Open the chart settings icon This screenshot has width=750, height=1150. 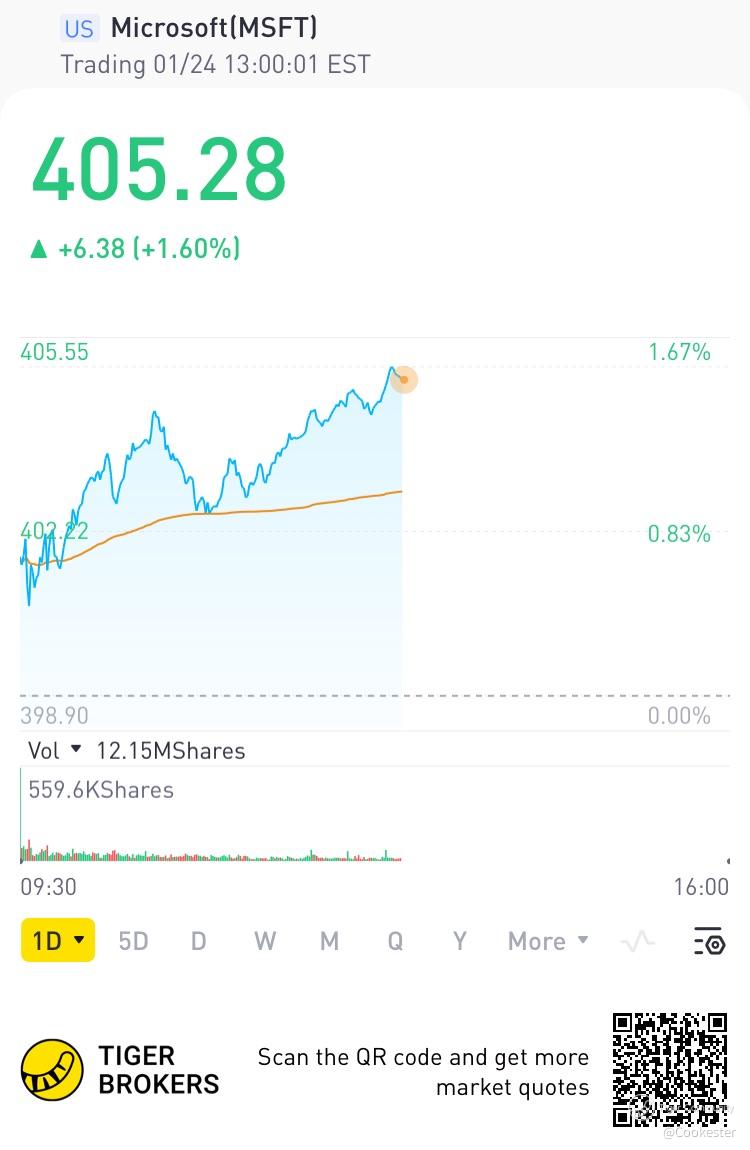[x=708, y=941]
